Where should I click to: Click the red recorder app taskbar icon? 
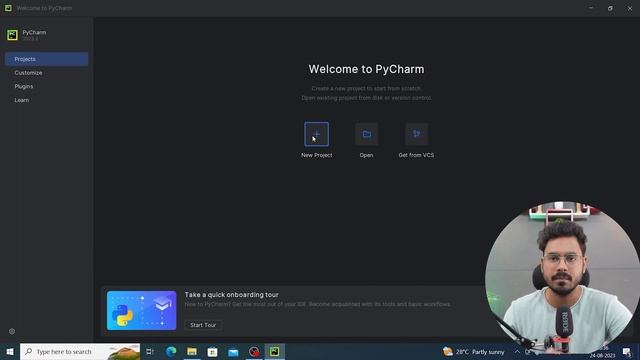click(254, 351)
